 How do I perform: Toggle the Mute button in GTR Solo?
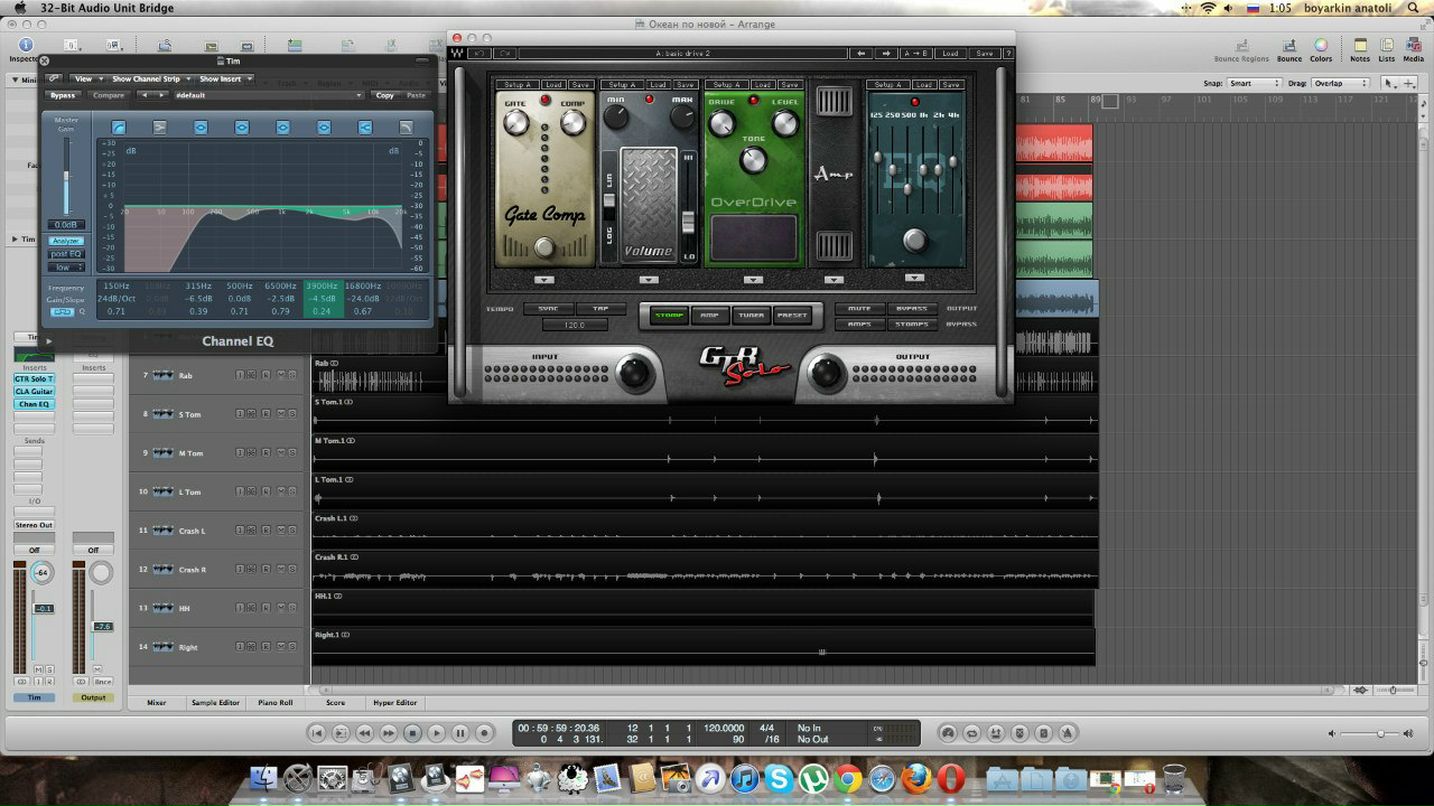(859, 309)
